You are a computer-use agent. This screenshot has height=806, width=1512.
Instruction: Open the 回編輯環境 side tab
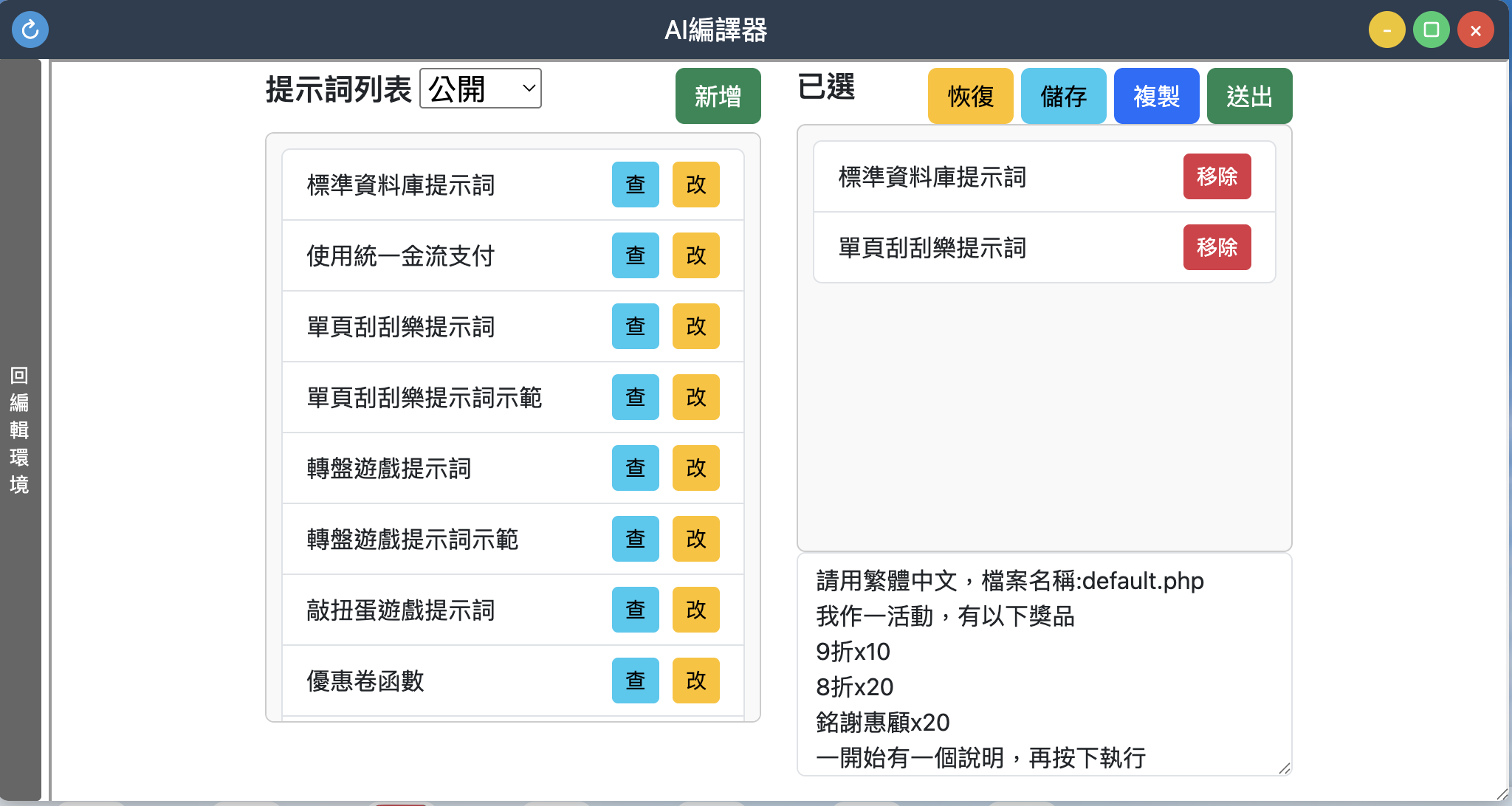point(20,430)
